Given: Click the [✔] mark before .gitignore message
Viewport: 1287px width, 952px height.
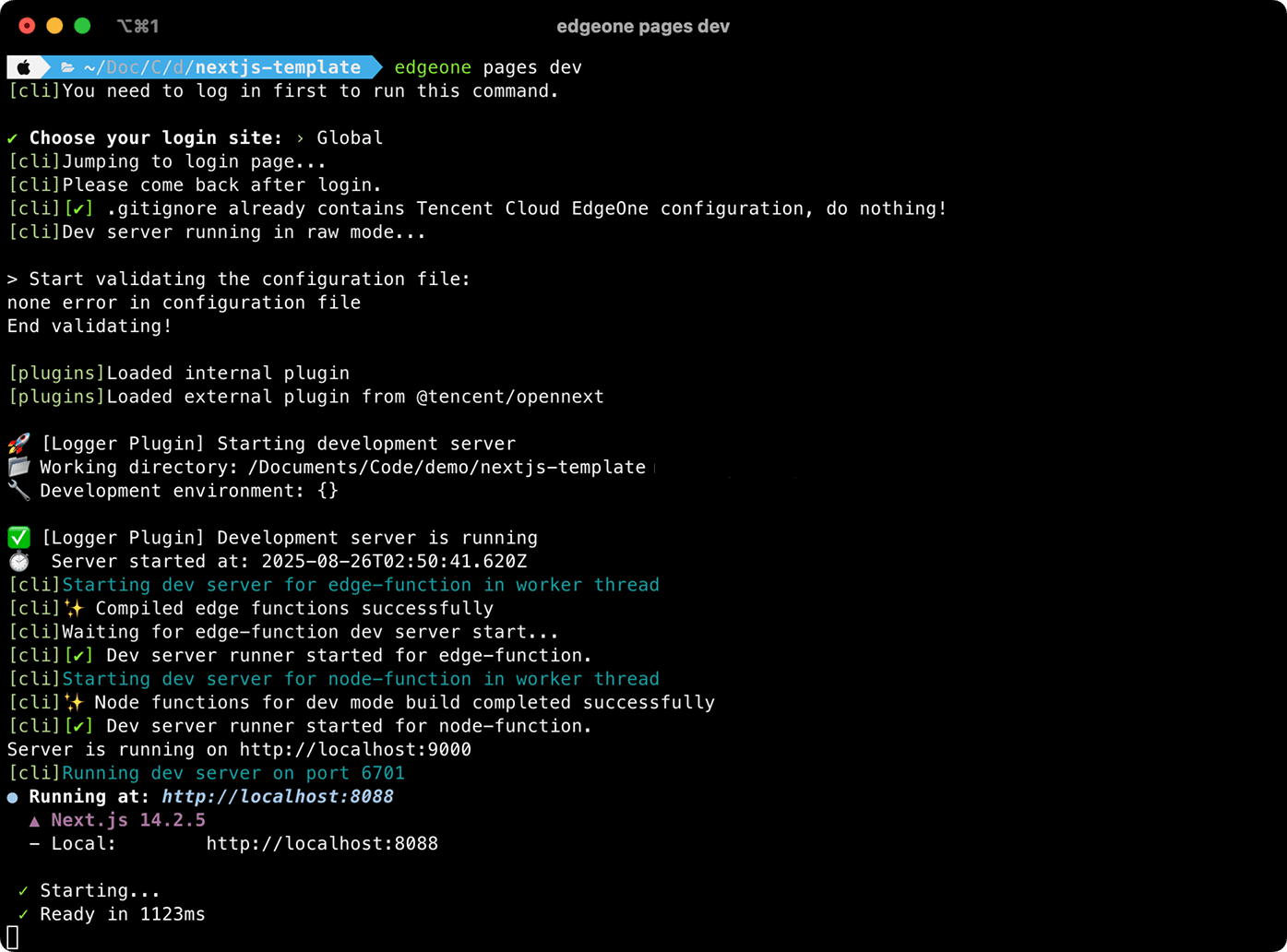Looking at the screenshot, I should (78, 208).
